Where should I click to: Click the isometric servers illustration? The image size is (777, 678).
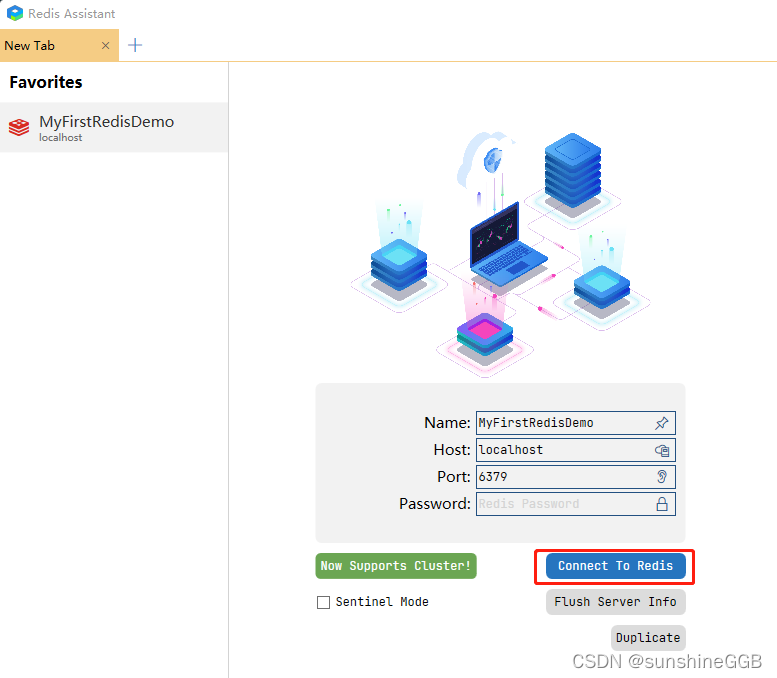500,254
